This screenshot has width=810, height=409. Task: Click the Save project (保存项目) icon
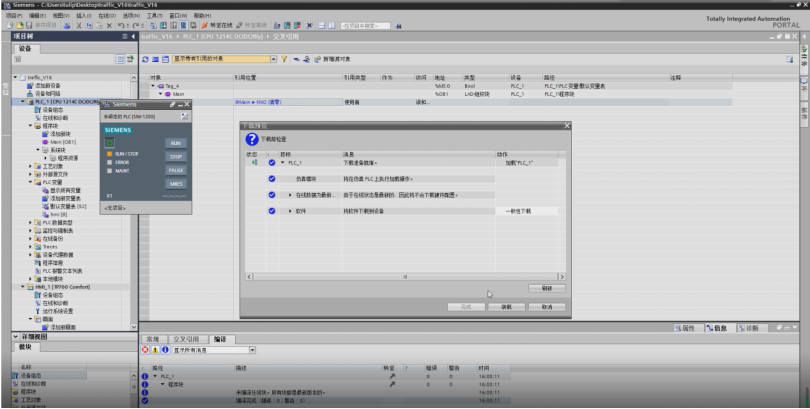(x=29, y=25)
